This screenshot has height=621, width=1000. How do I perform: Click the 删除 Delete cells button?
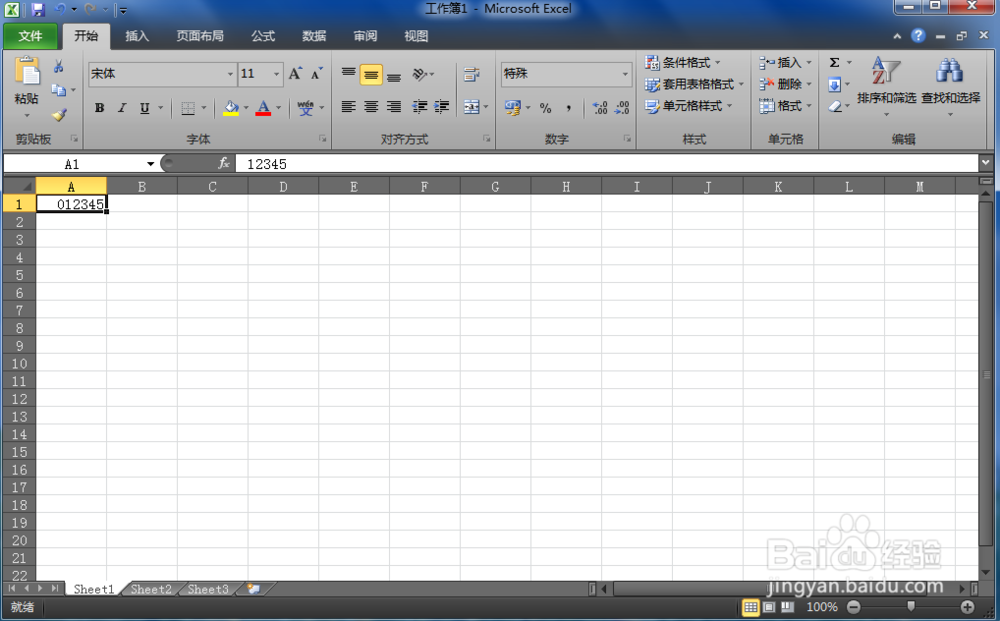pos(785,84)
